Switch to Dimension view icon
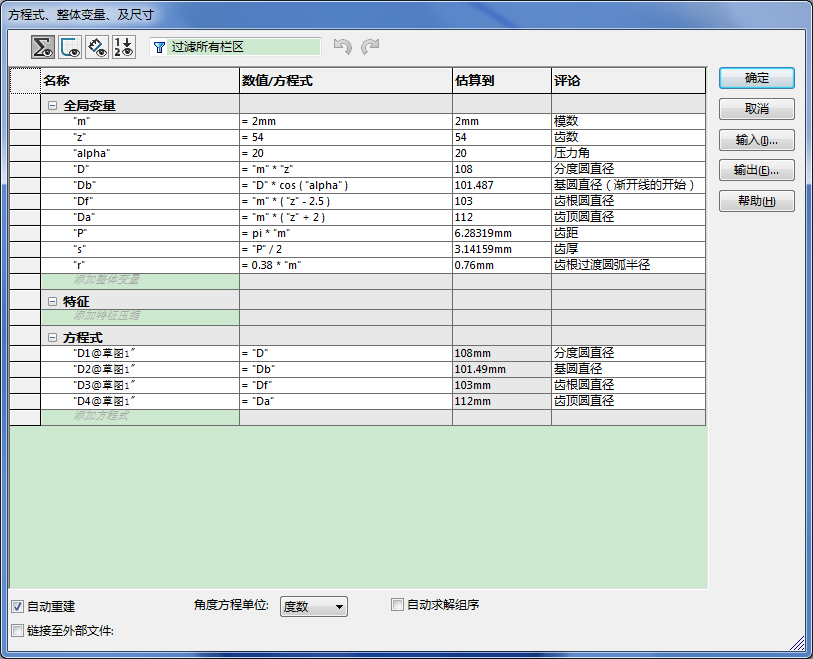The height and width of the screenshot is (659, 813). coord(97,46)
